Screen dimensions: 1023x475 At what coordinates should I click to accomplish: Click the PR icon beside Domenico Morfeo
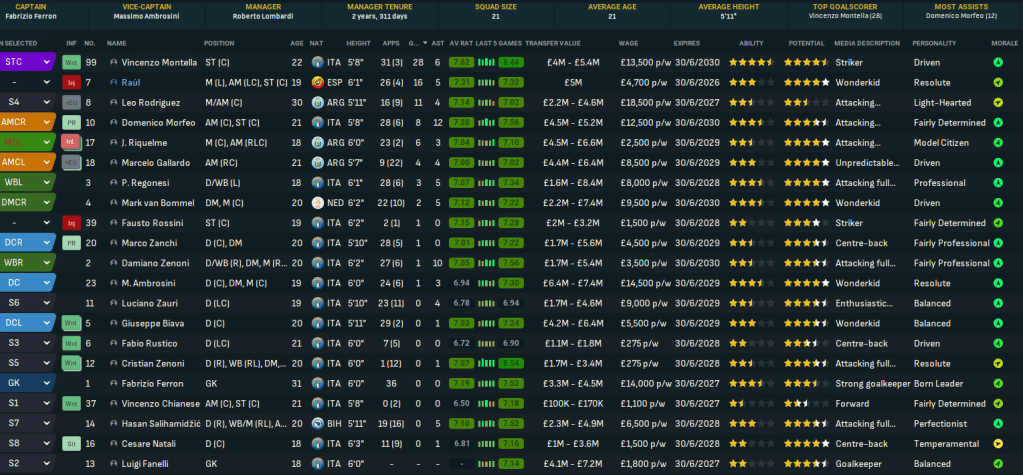71,122
